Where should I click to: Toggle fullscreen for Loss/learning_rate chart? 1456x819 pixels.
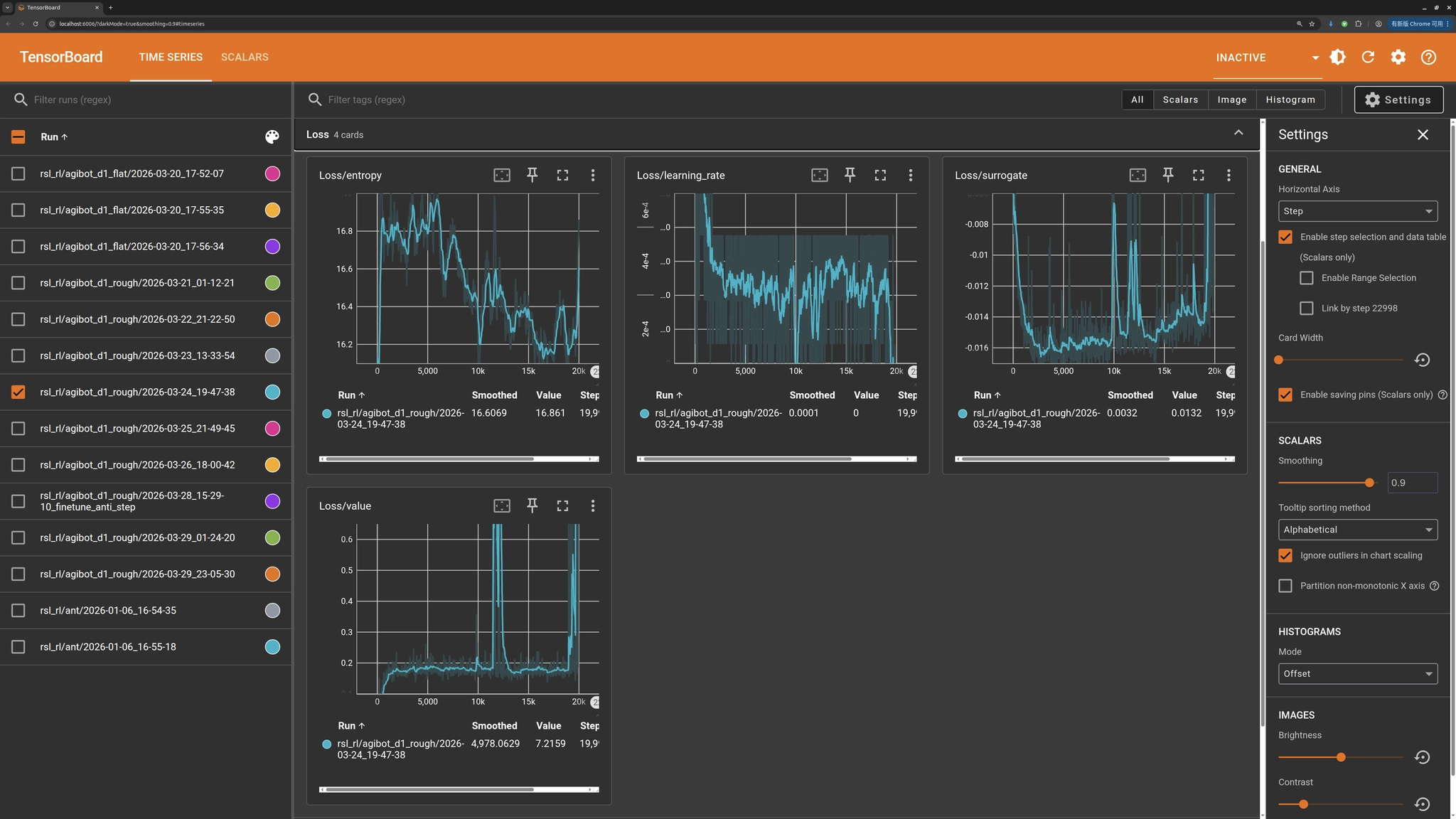pos(880,175)
